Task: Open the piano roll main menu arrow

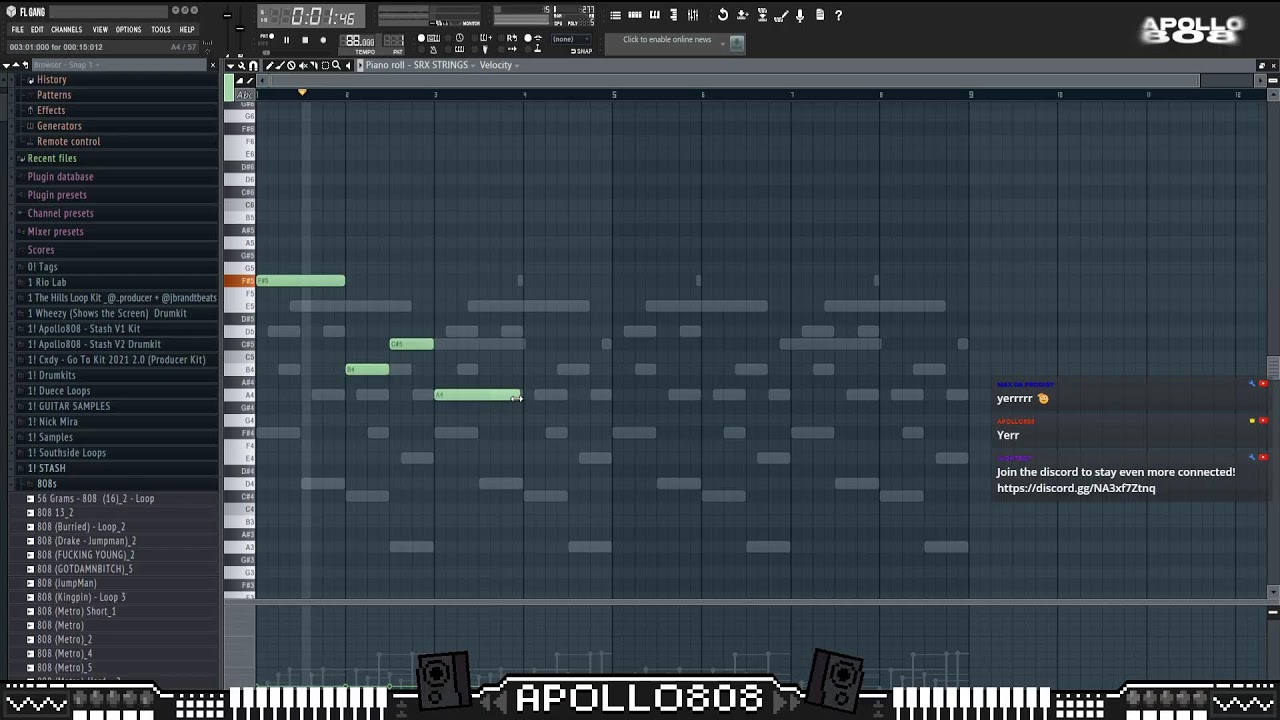Action: pyautogui.click(x=230, y=65)
